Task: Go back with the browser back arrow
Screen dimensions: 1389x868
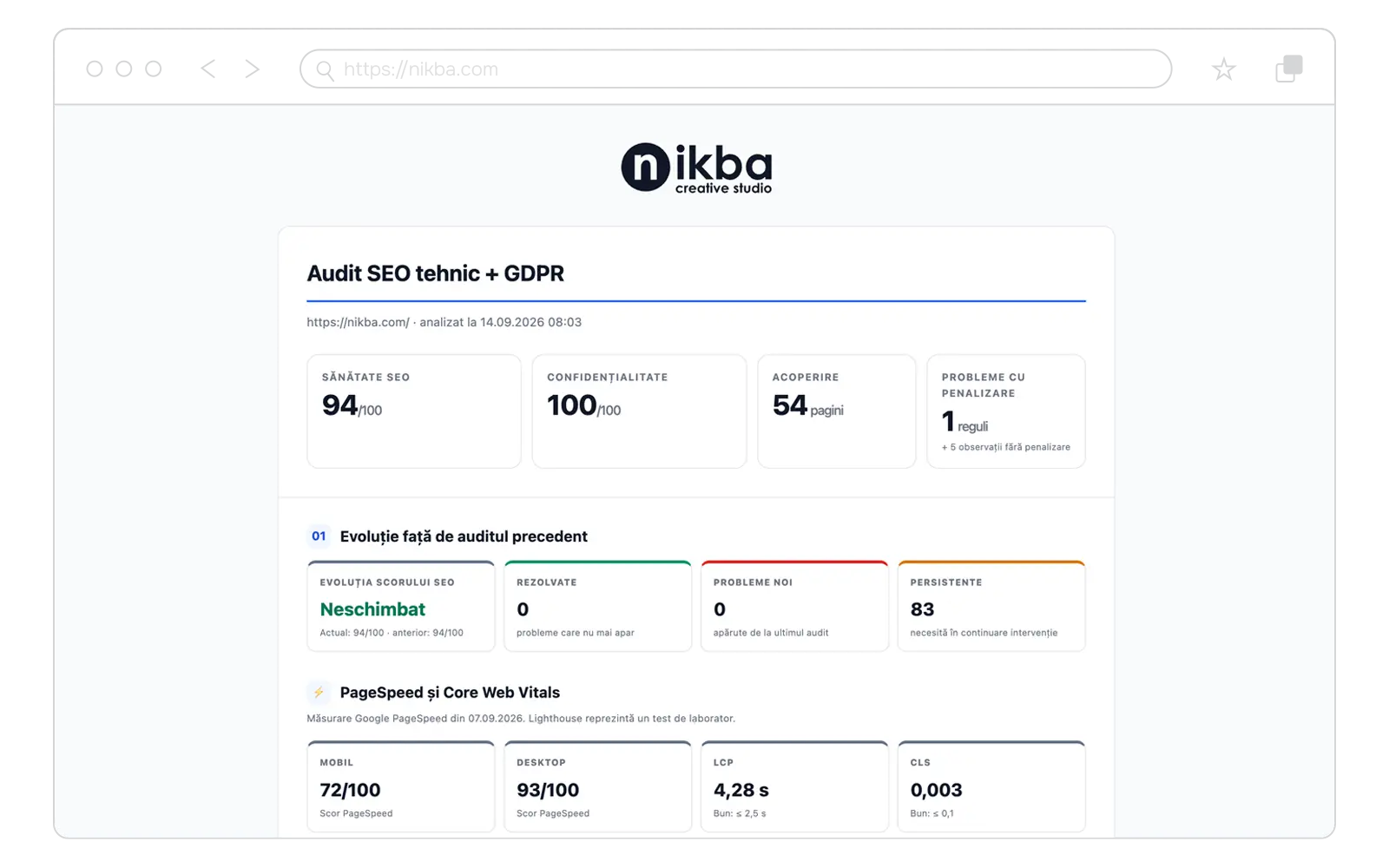Action: click(207, 69)
